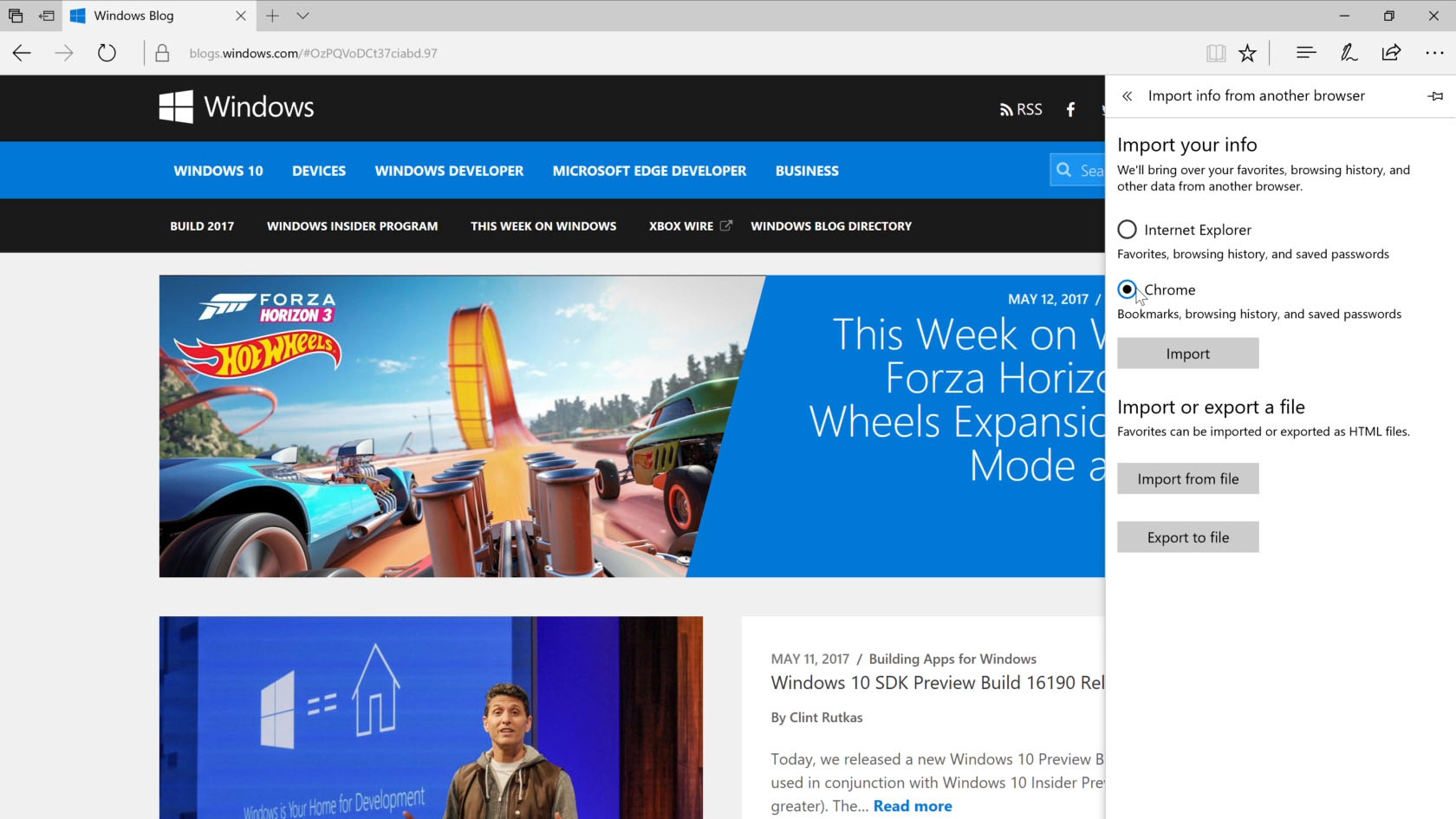Click the search magnifier icon
This screenshot has width=1456, height=819.
(x=1063, y=171)
